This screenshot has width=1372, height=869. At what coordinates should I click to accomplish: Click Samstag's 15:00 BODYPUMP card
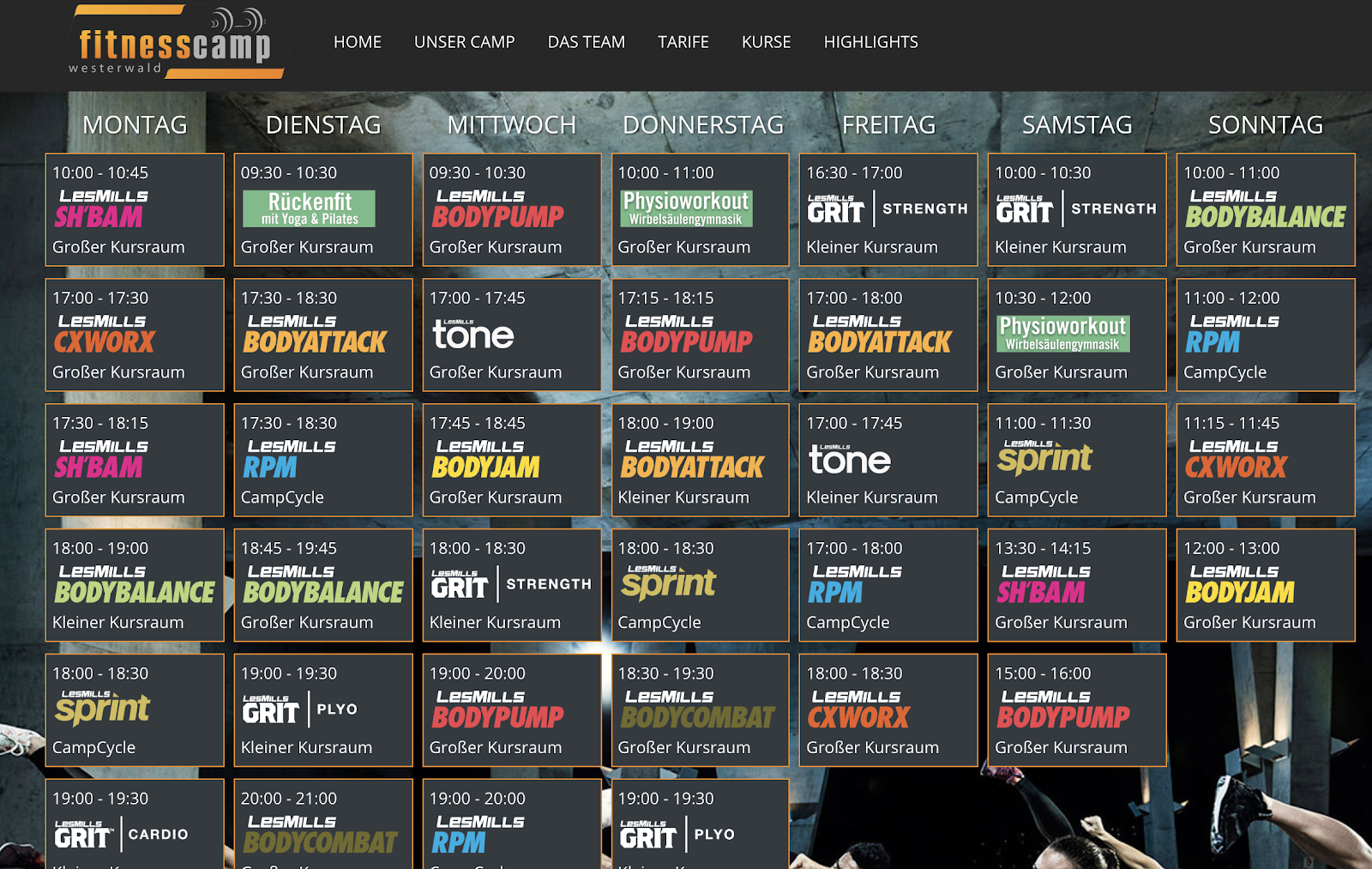(x=1076, y=709)
